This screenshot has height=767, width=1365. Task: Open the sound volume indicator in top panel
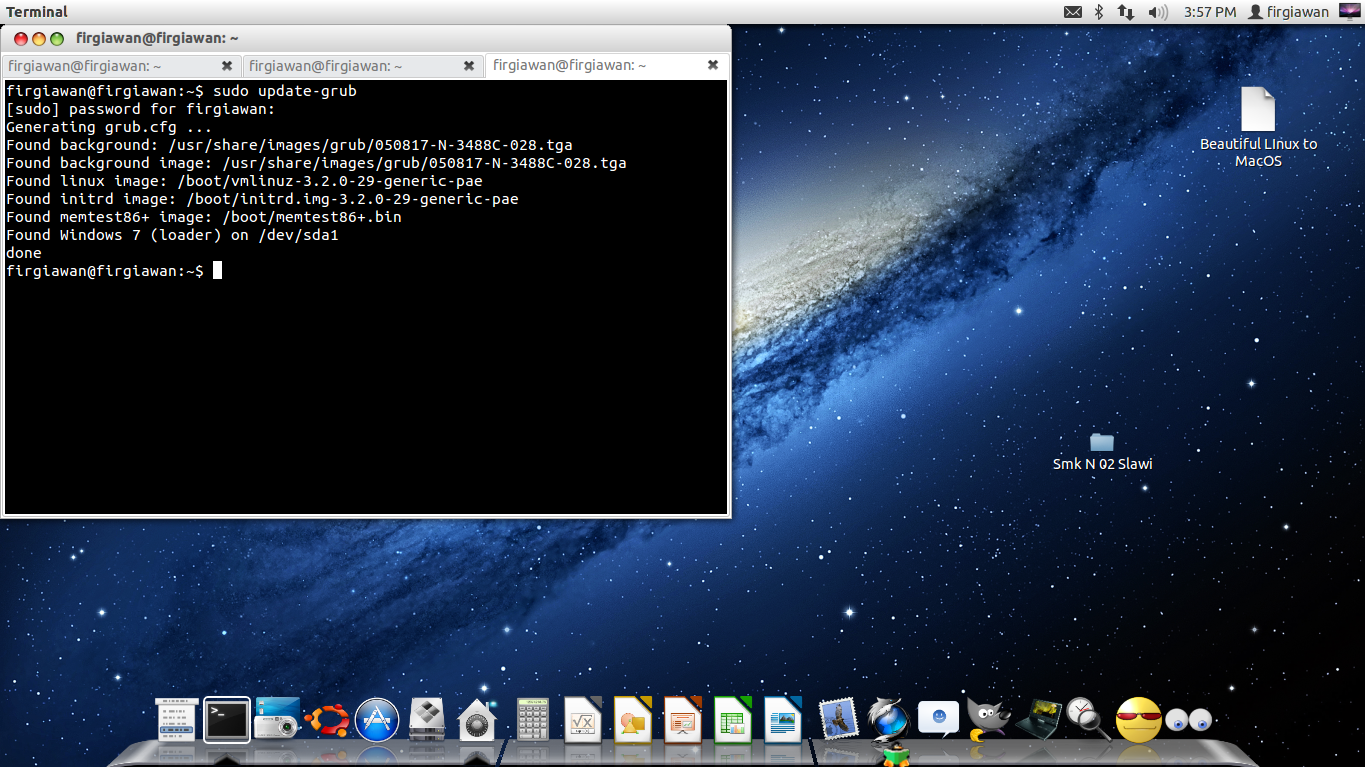pos(1158,12)
